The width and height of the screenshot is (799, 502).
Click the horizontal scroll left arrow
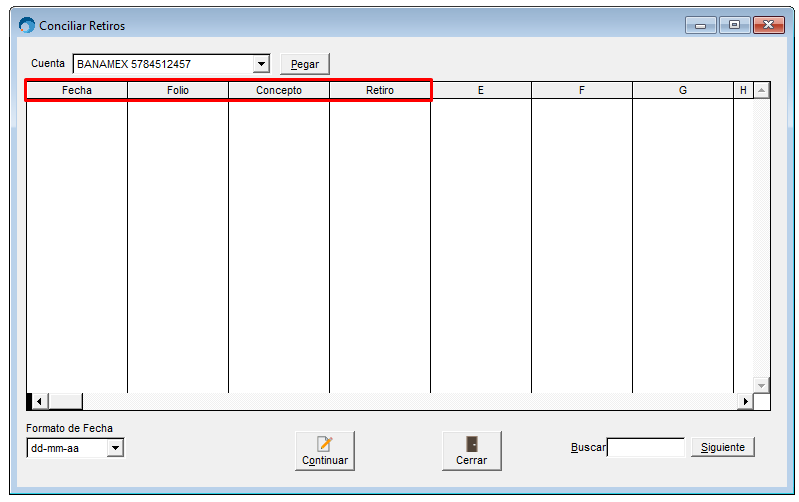[39, 402]
